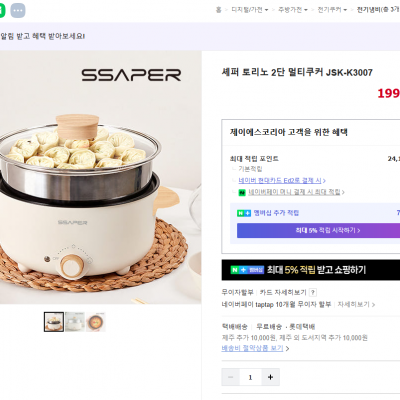Screen dimensions: 400x400
Task: Click the gray more-options ellipsis icon
Action: 18,11
